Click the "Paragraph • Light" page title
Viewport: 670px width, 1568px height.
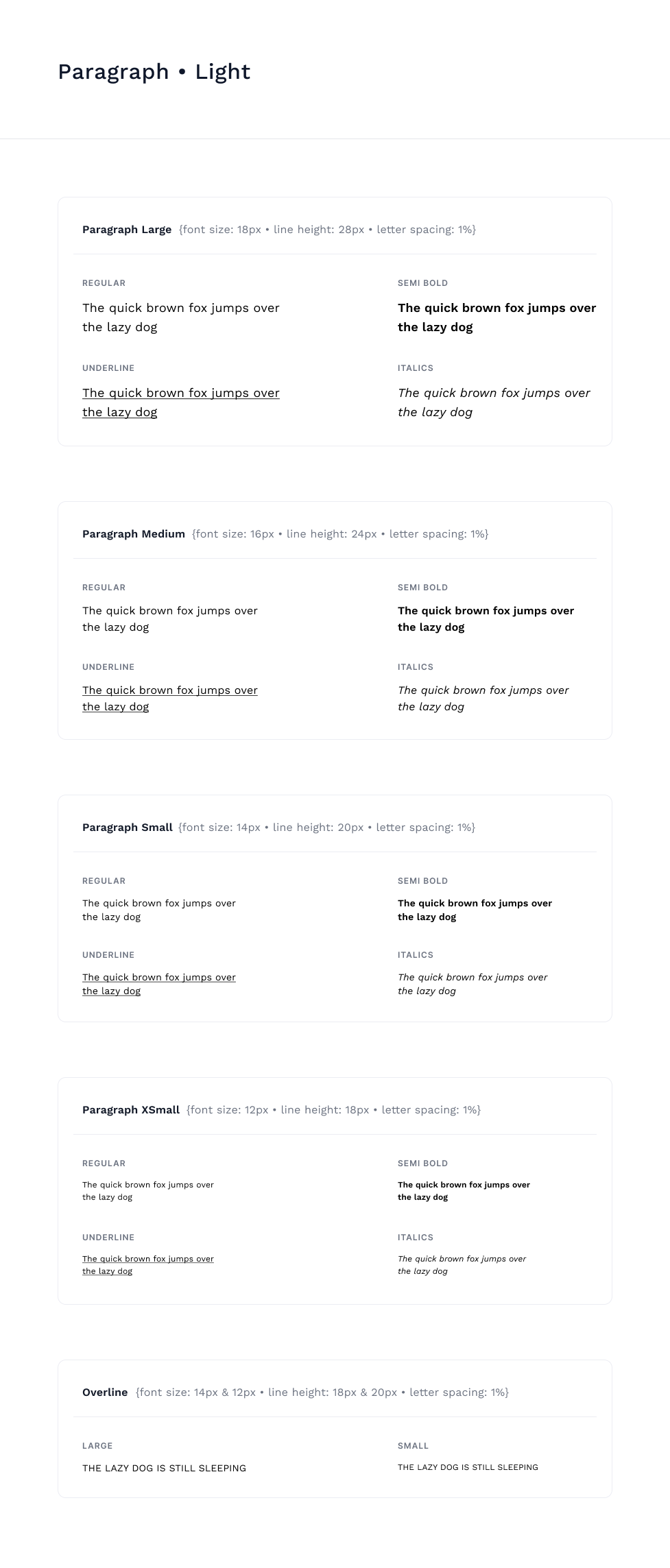click(x=154, y=72)
